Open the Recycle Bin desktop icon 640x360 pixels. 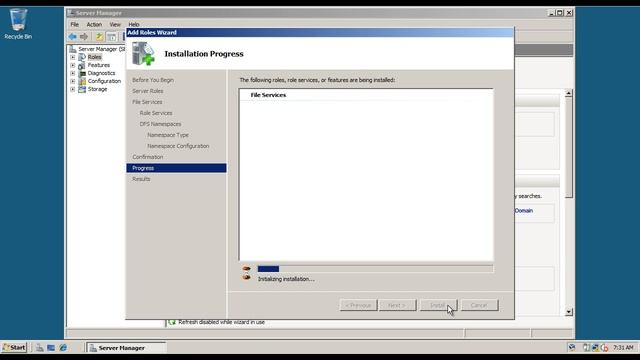pos(18,24)
